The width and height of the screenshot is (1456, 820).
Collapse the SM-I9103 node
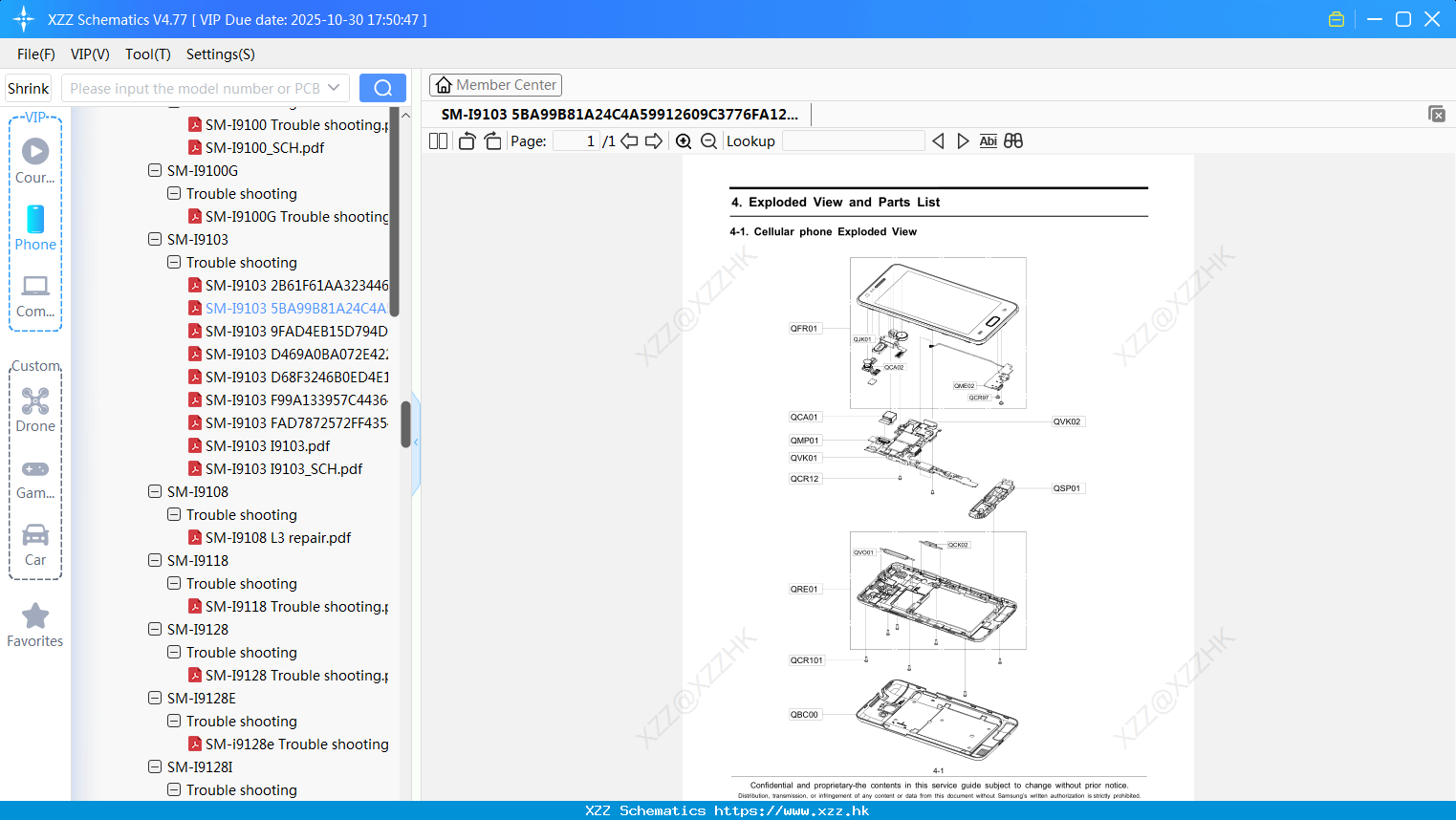(155, 240)
